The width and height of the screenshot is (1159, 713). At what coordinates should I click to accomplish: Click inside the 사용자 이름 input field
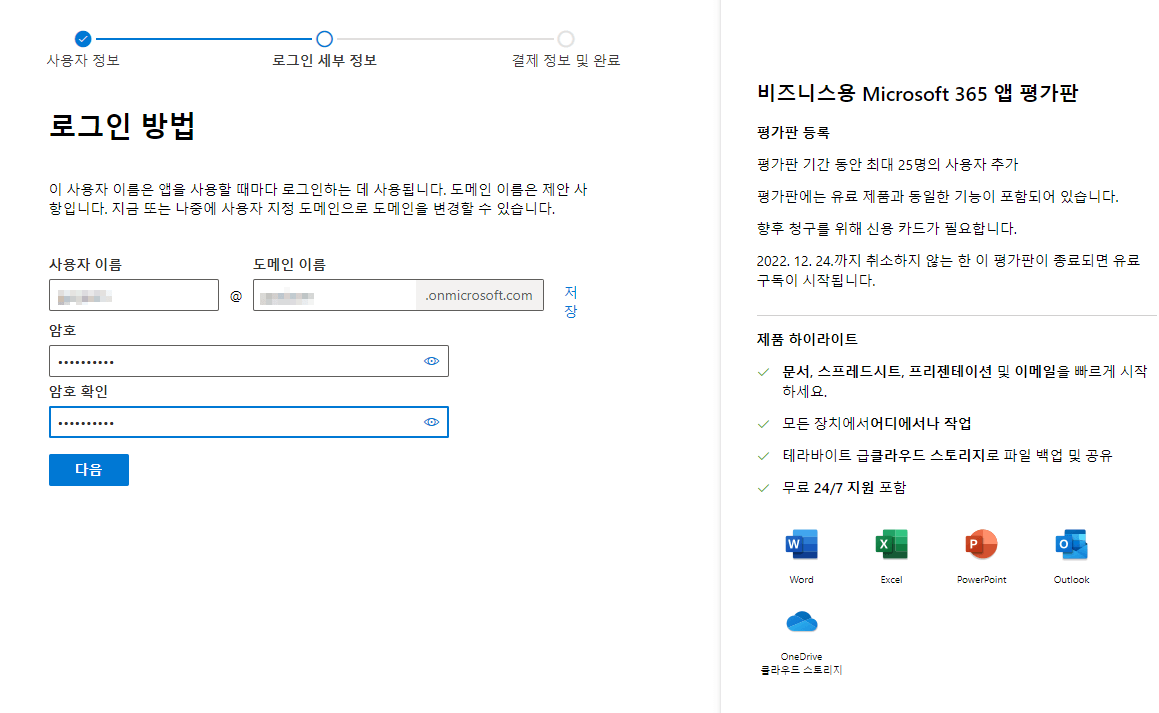133,295
